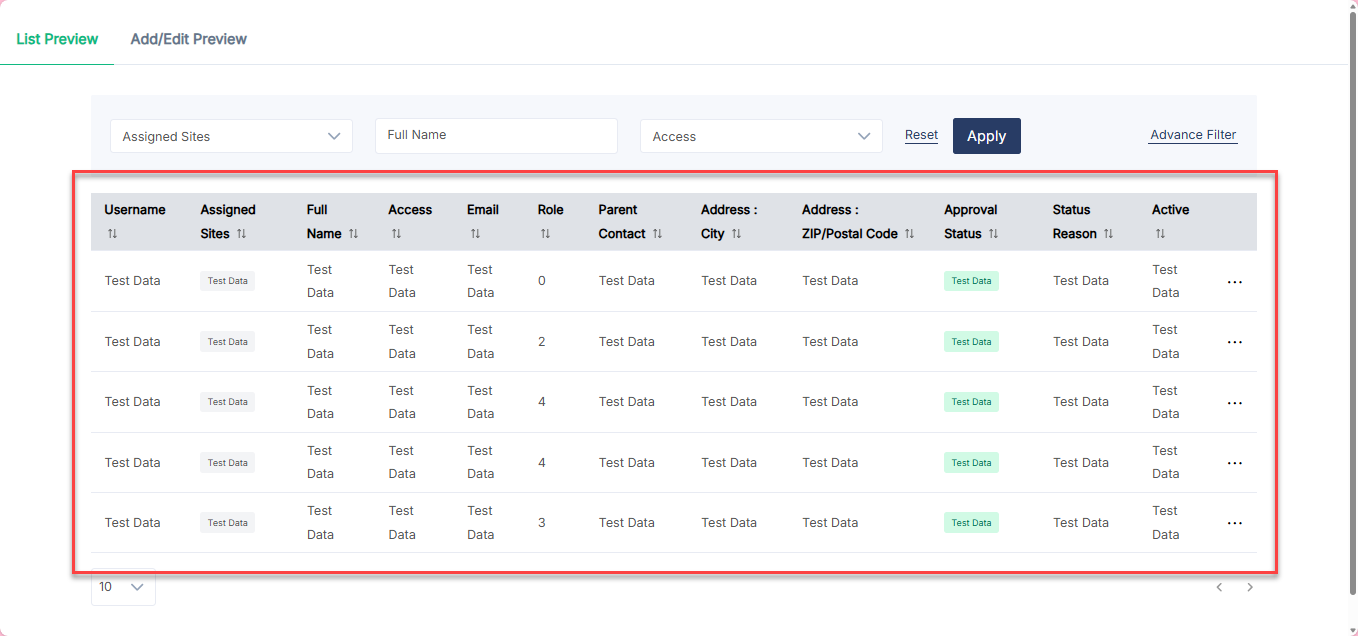Image resolution: width=1358 pixels, height=636 pixels.
Task: Sort by Address ZIP/Postal Code column
Action: pyautogui.click(x=909, y=234)
